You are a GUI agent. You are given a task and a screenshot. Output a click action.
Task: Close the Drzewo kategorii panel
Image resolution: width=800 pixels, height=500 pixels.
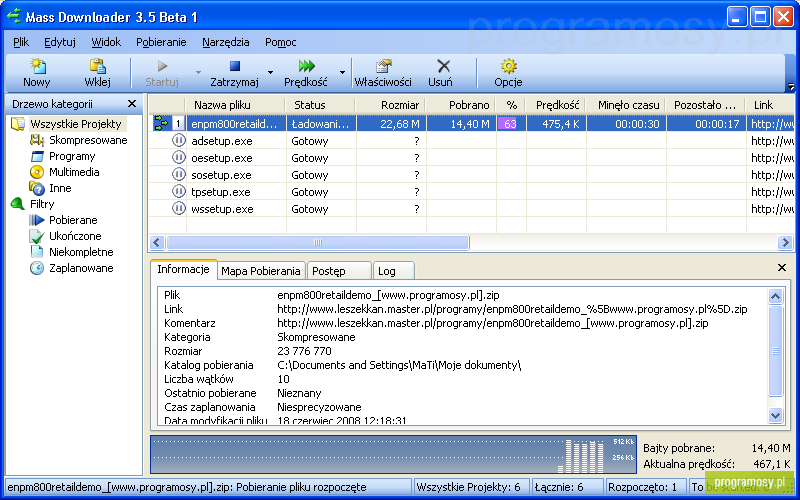pos(132,104)
